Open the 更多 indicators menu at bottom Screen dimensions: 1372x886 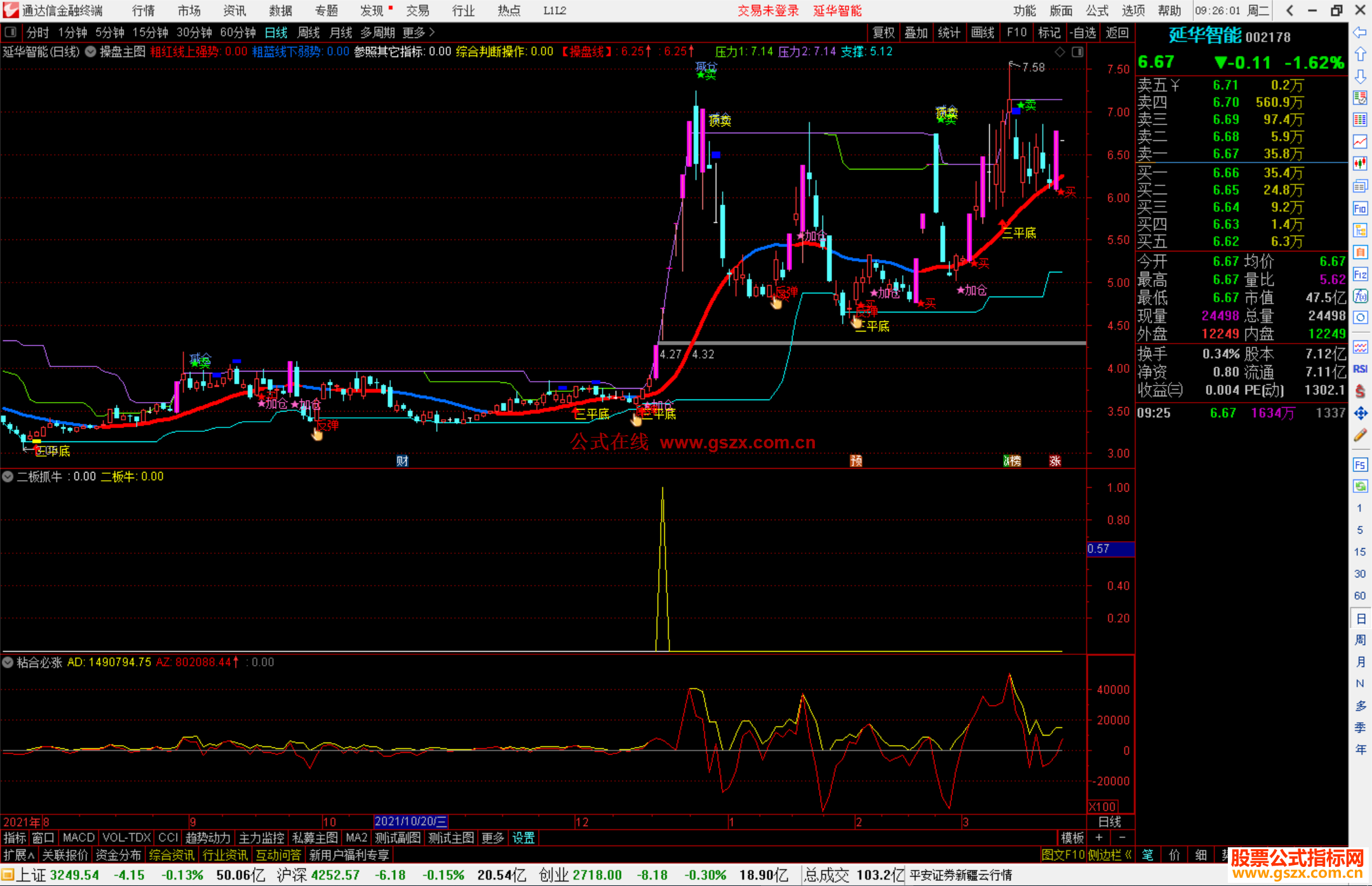tap(492, 838)
